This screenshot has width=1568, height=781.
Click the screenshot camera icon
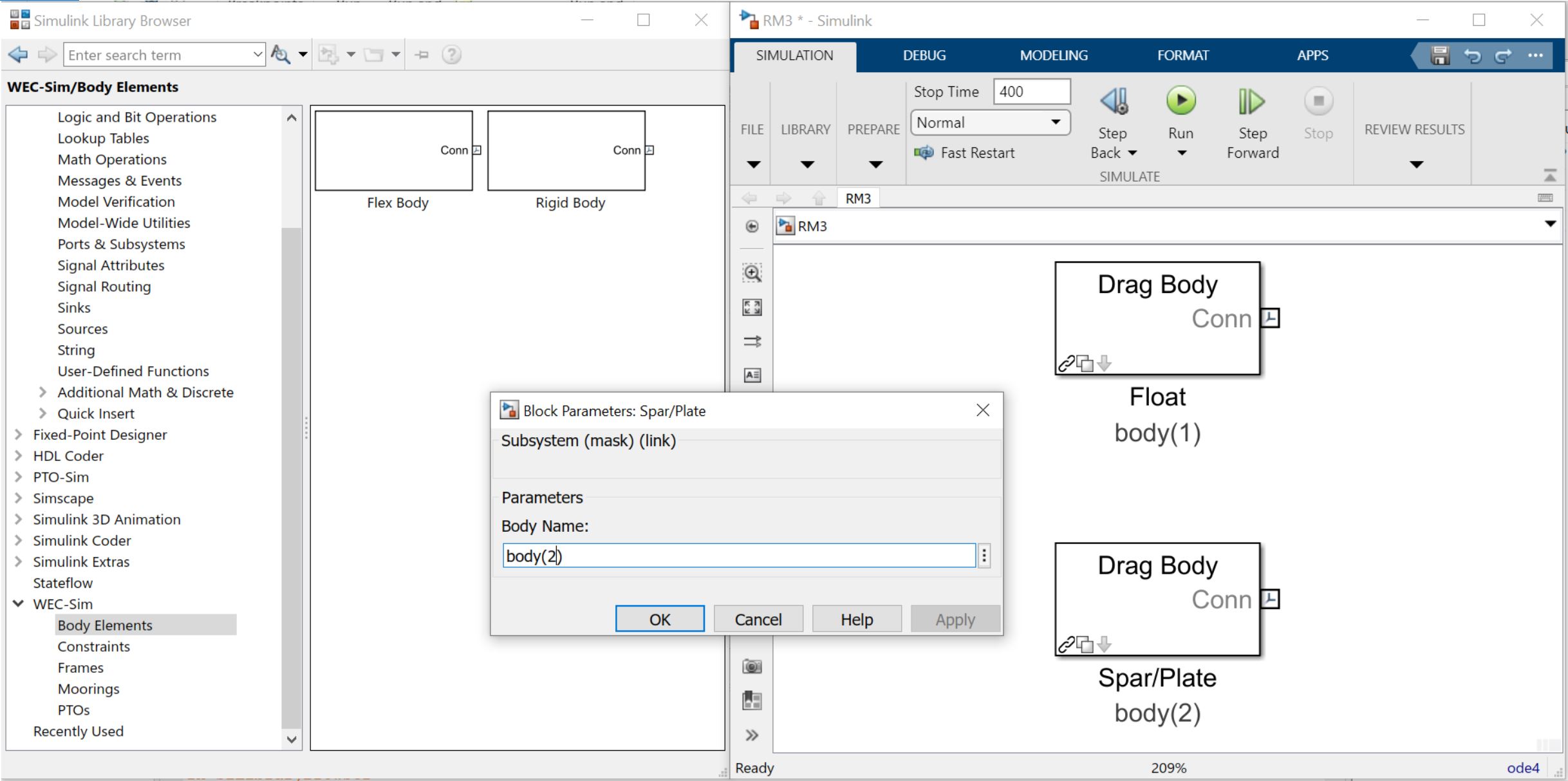tap(752, 666)
